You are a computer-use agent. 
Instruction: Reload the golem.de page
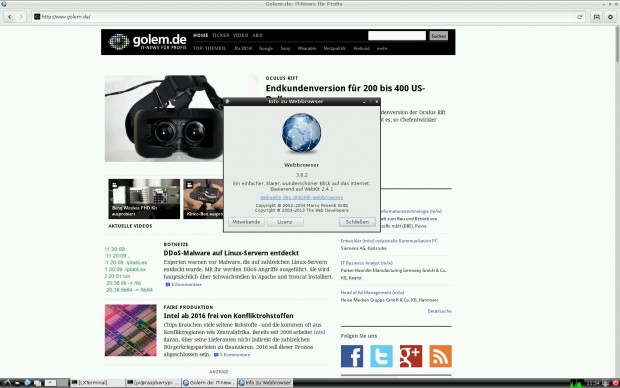(x=580, y=17)
